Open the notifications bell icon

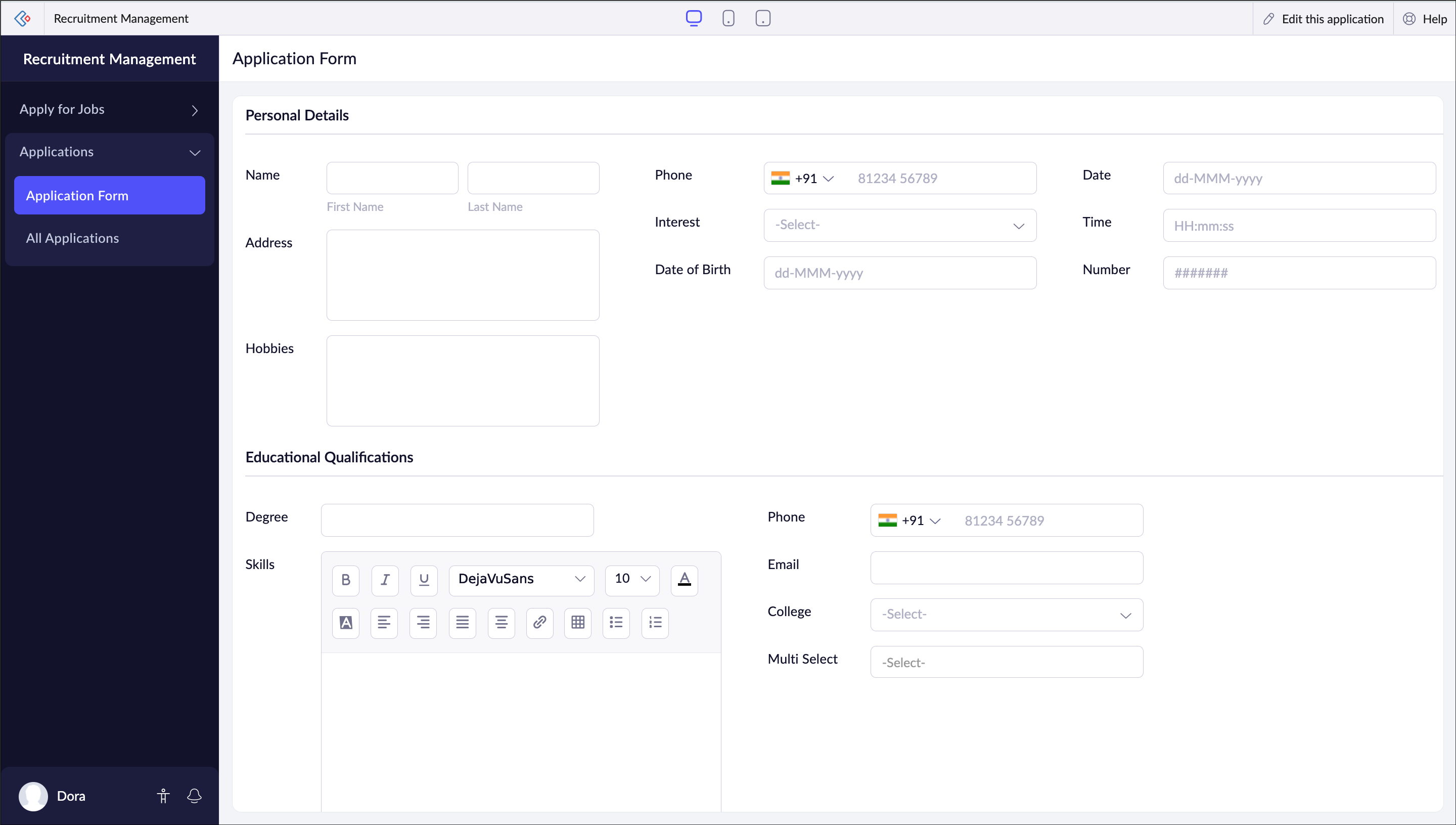[x=194, y=796]
